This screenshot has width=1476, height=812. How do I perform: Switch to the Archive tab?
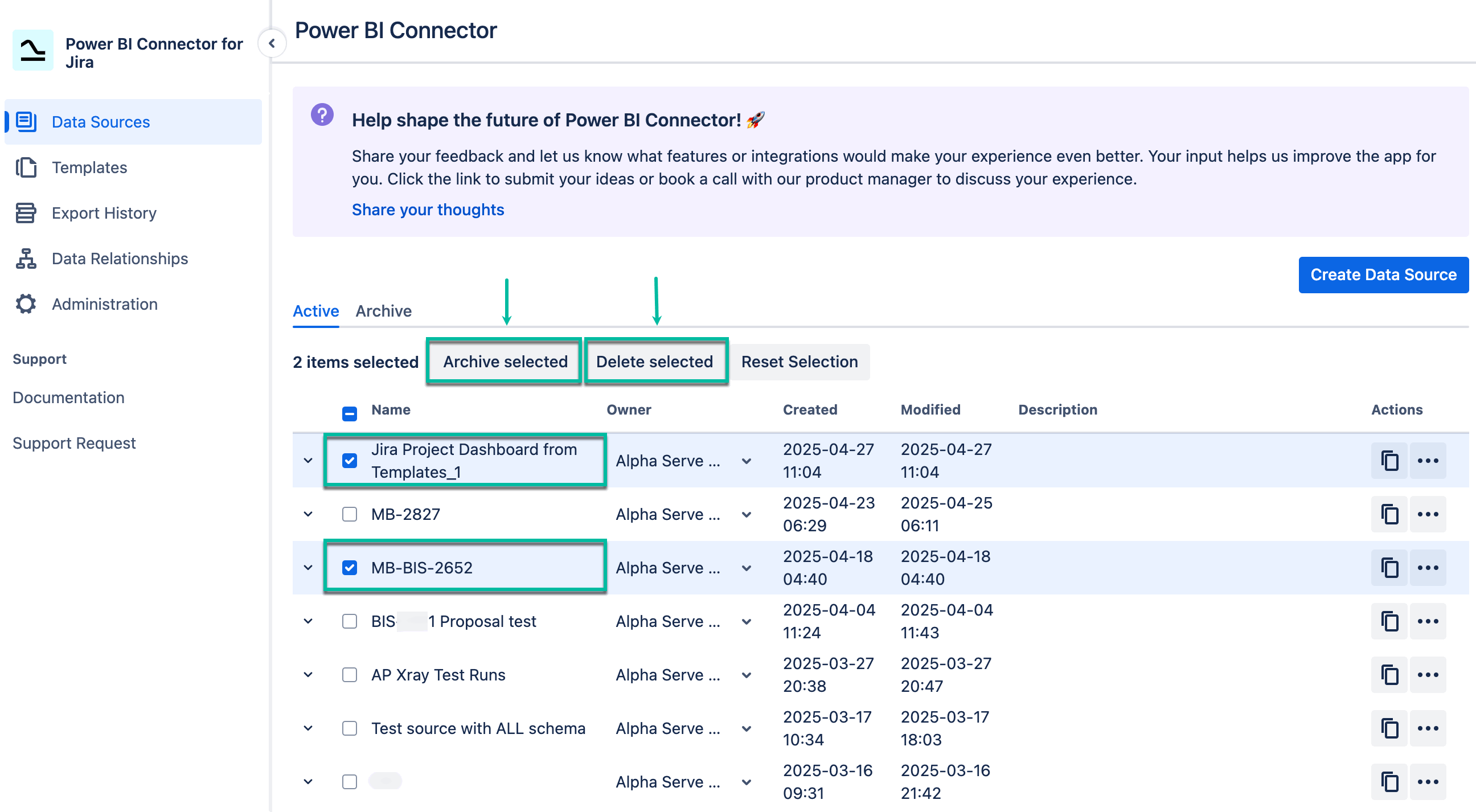pyautogui.click(x=383, y=310)
